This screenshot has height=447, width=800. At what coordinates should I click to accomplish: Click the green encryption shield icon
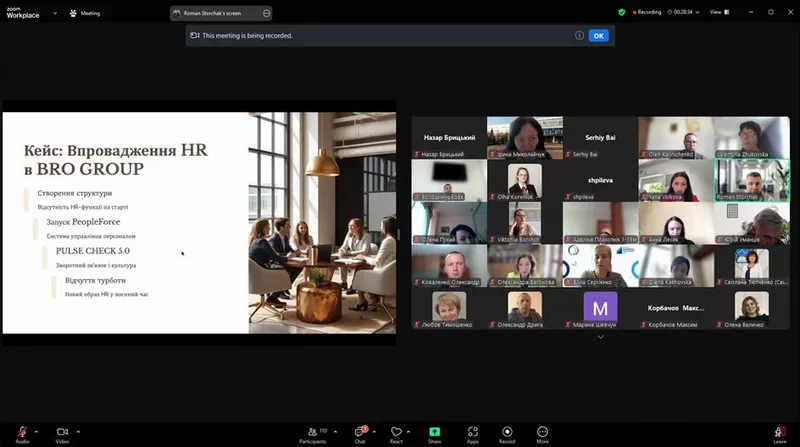[621, 12]
